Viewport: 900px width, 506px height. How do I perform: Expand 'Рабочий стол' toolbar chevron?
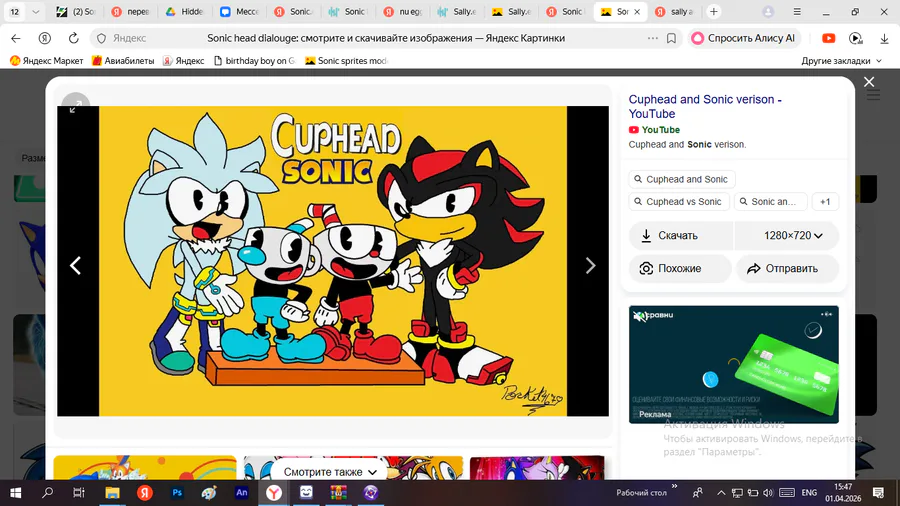[674, 486]
